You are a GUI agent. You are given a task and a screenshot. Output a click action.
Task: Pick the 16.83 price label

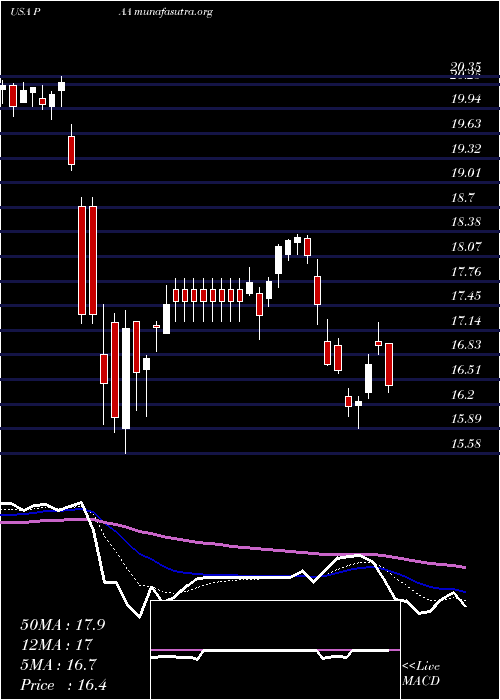coord(466,345)
